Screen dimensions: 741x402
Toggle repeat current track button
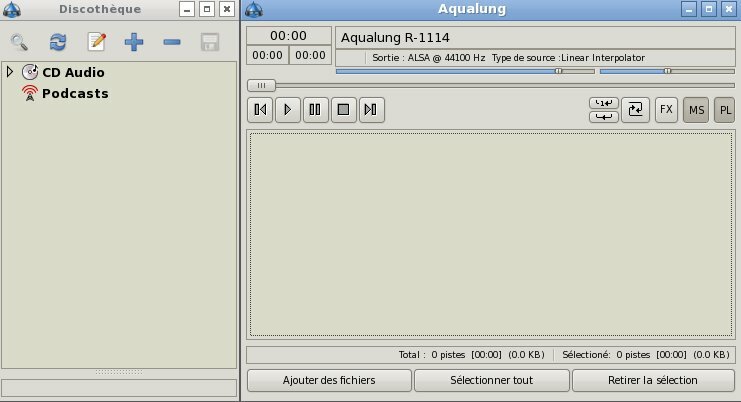(603, 103)
